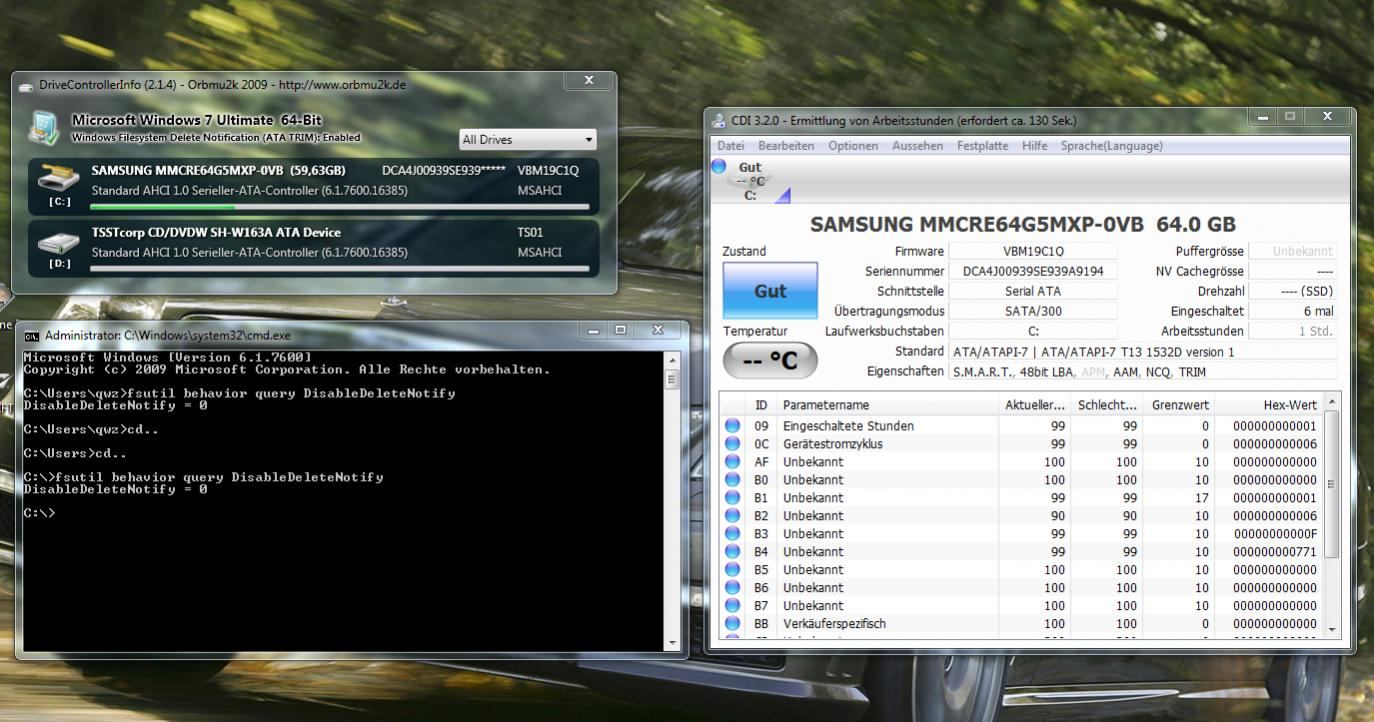1374x722 pixels.
Task: Select the TSSTcorp CD/DVDW SH-W163A ATA Device entry
Action: pyautogui.click(x=314, y=248)
